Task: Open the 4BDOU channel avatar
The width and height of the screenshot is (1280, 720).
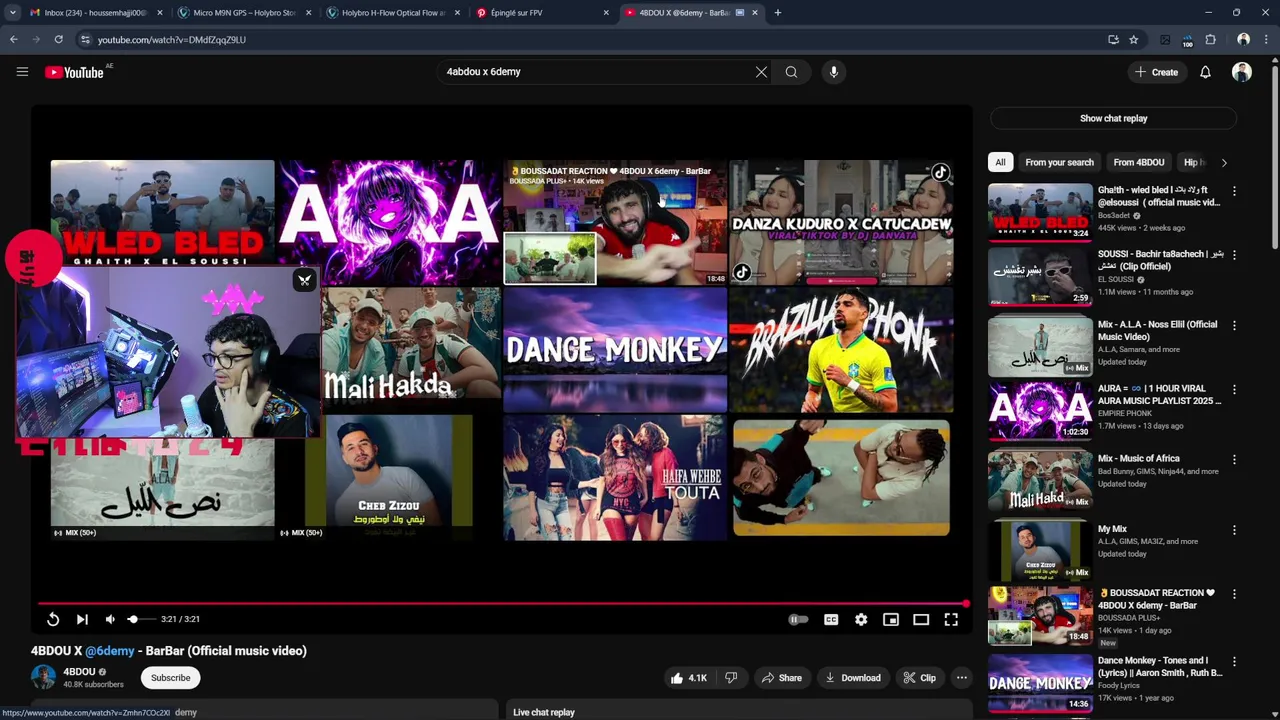Action: pyautogui.click(x=44, y=677)
